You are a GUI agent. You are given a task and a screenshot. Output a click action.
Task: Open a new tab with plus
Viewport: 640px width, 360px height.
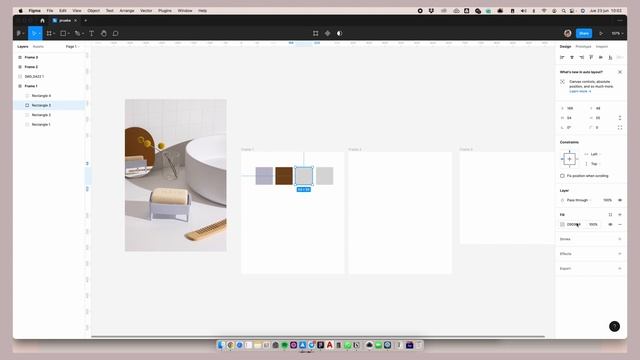86,20
